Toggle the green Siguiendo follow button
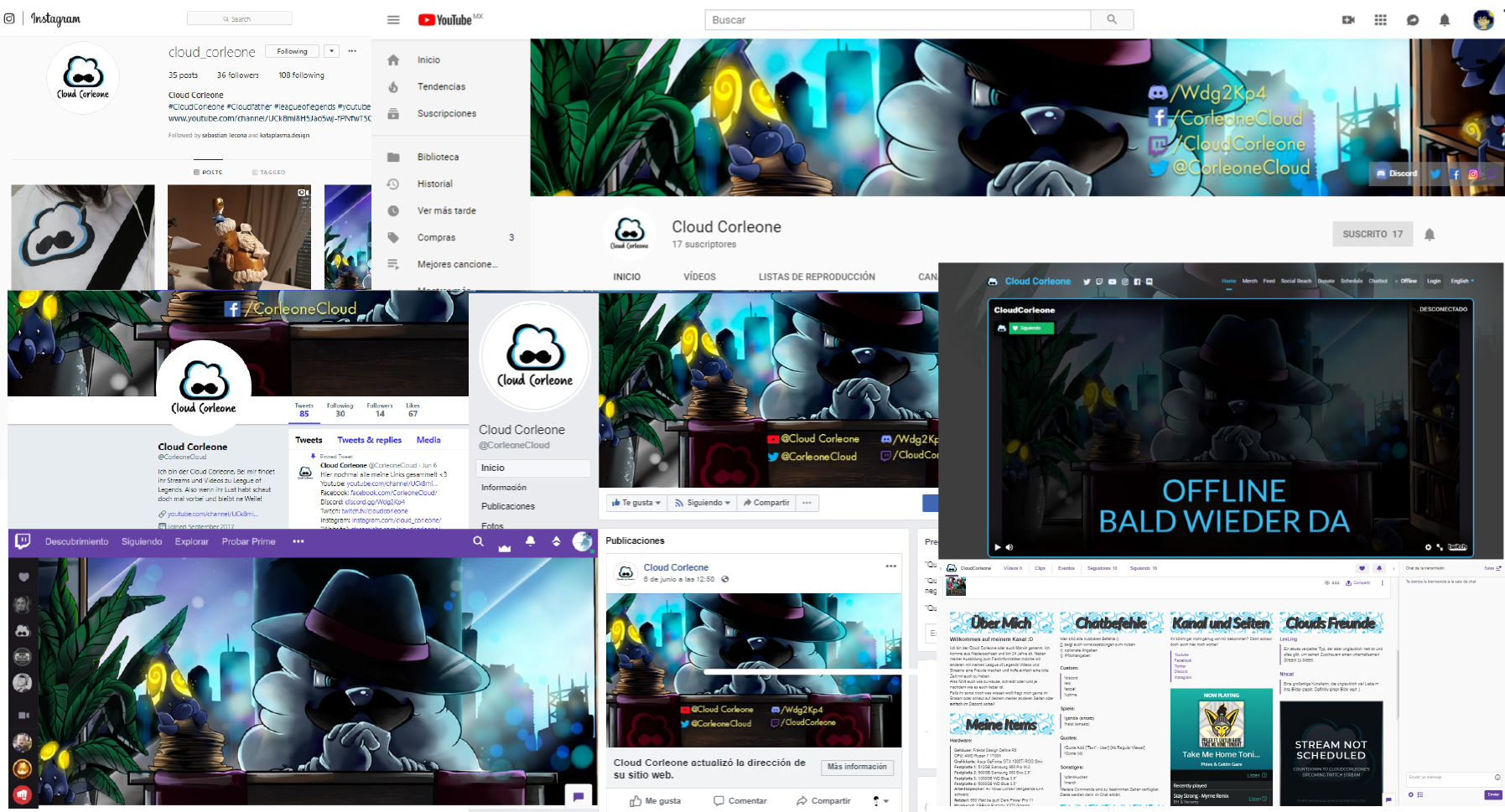The width and height of the screenshot is (1505, 812). pos(1032,328)
